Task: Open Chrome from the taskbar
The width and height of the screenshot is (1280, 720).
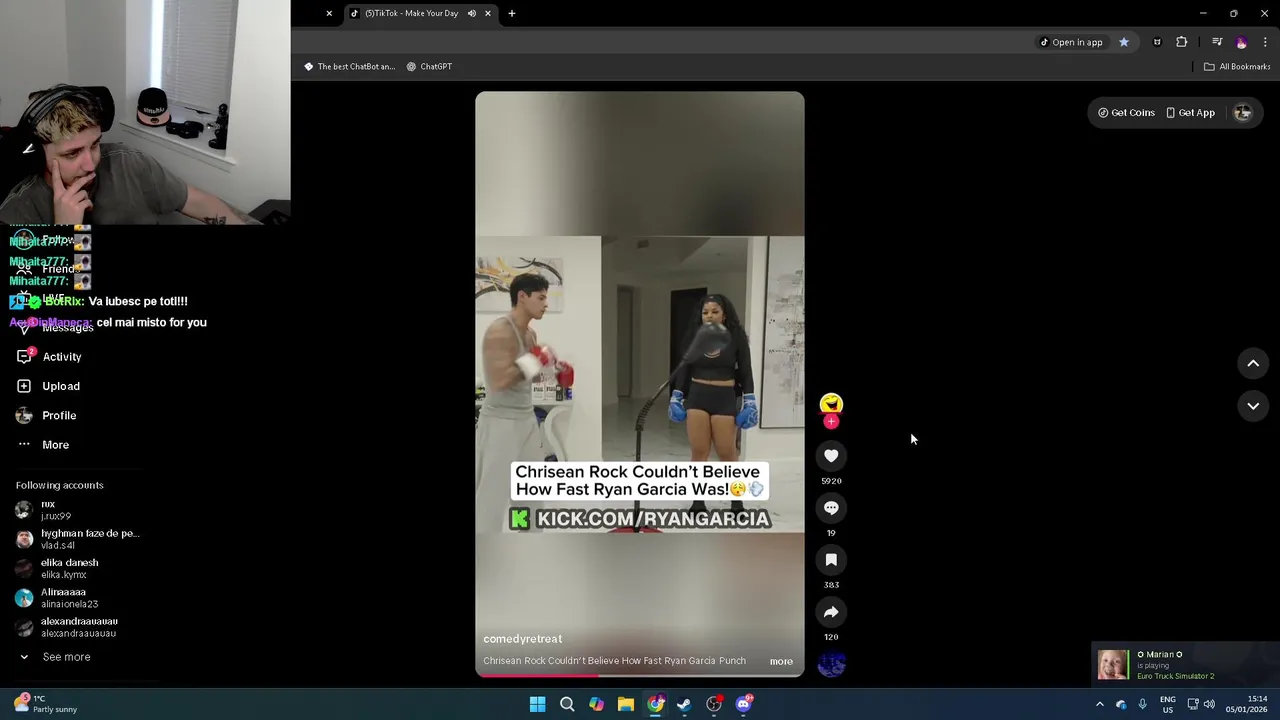Action: point(655,704)
